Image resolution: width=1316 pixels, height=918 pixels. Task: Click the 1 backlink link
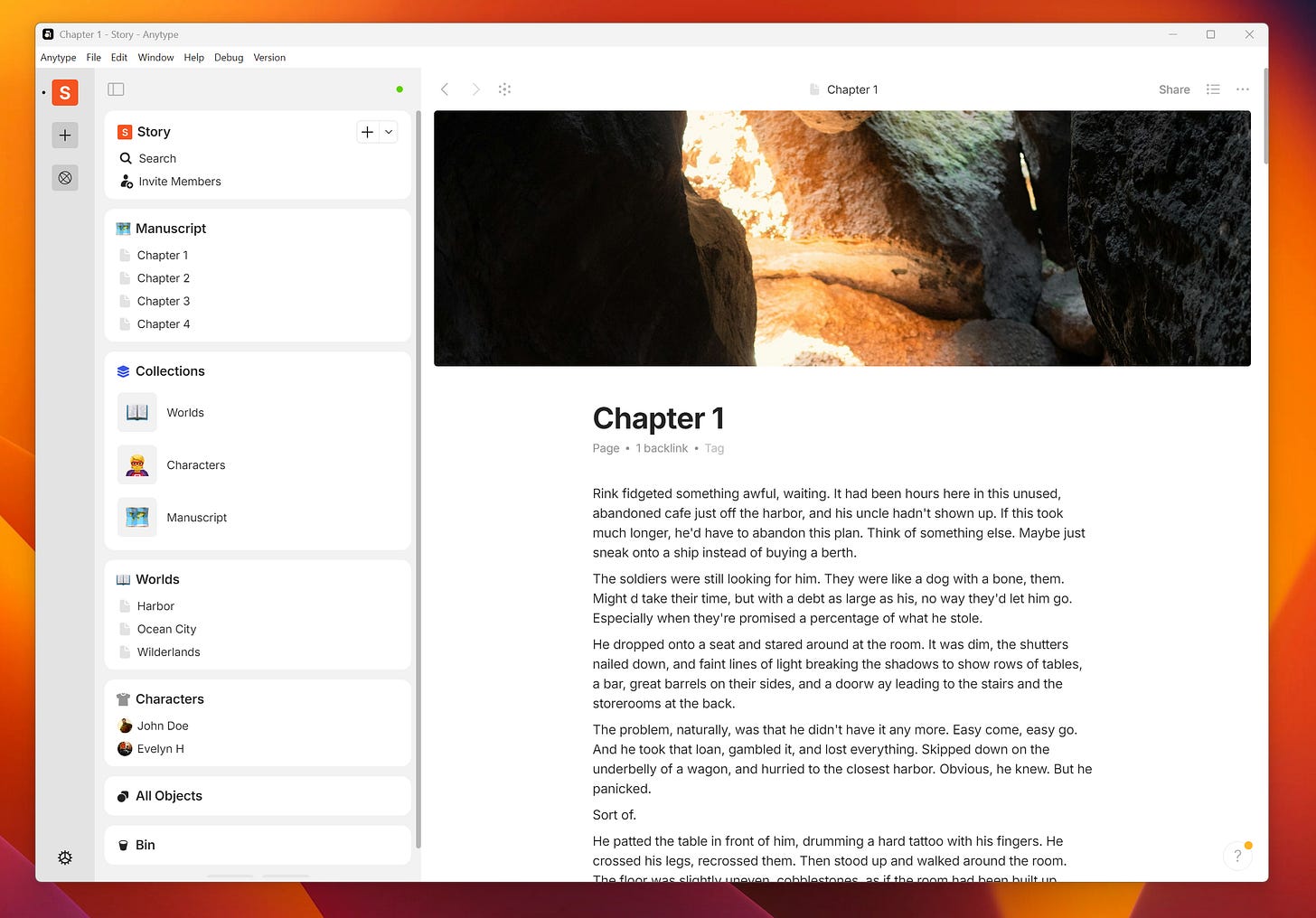pyautogui.click(x=662, y=448)
